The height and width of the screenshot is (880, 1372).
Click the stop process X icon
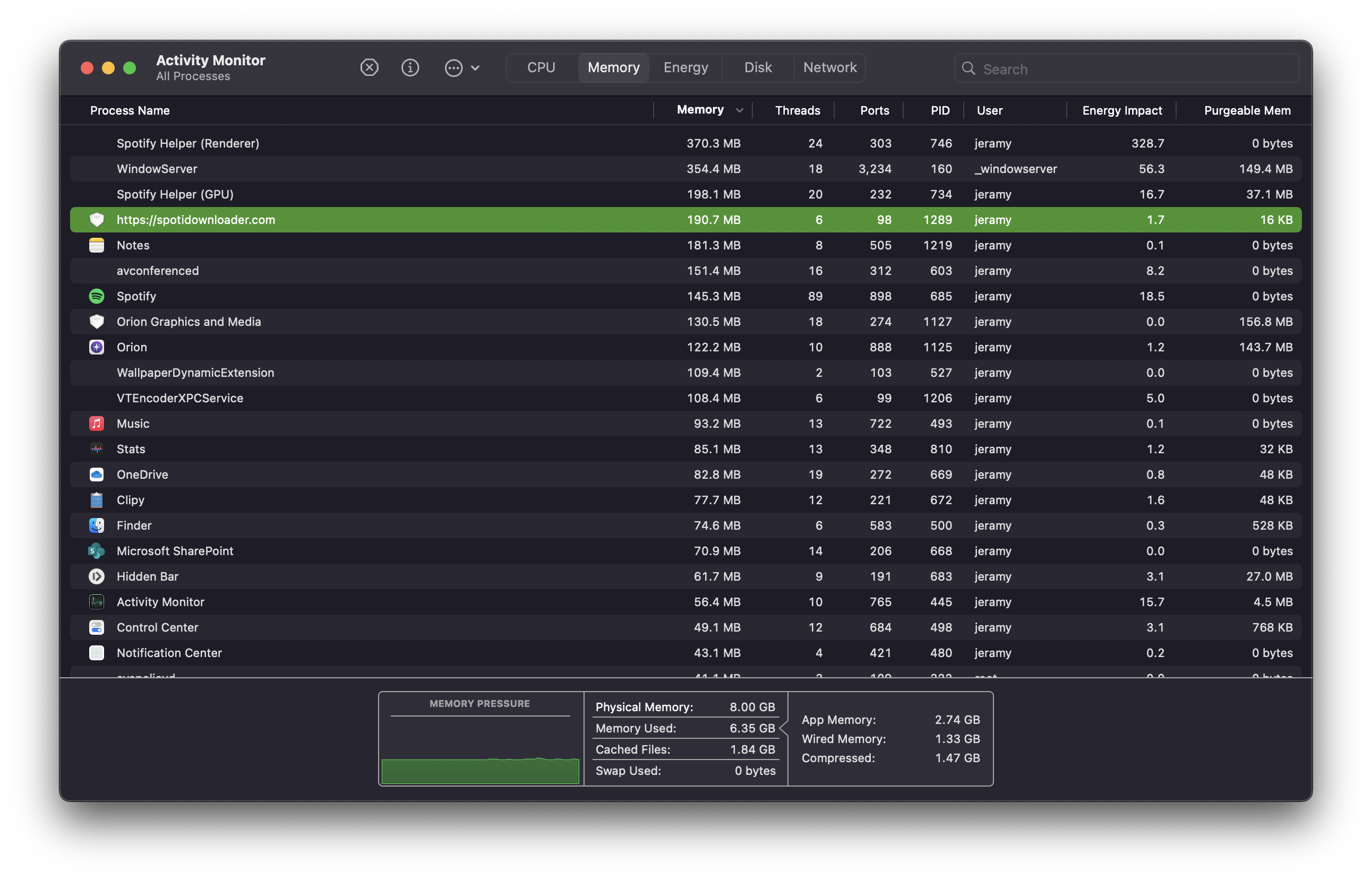(x=370, y=68)
